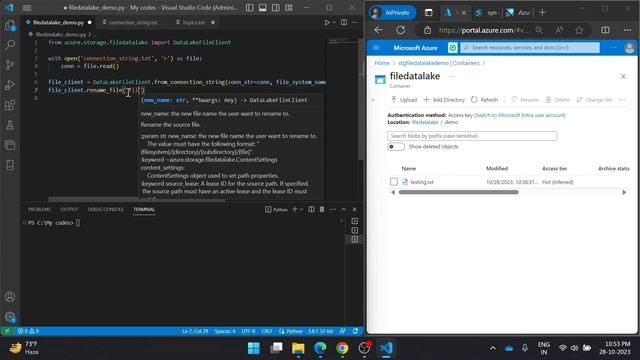
Task: Open the Windows Start menu
Action: tap(254, 348)
